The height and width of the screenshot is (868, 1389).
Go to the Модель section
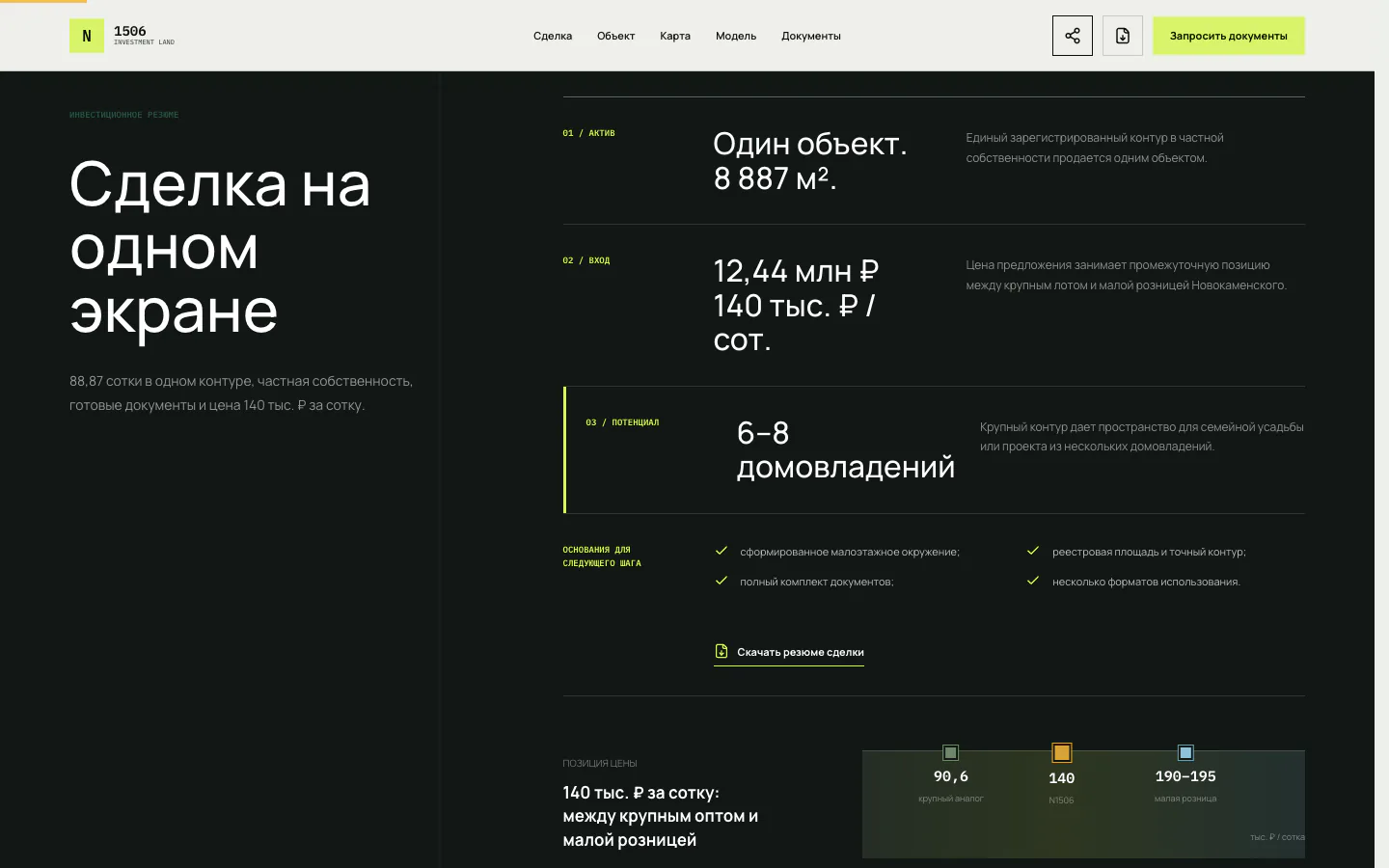pos(736,36)
